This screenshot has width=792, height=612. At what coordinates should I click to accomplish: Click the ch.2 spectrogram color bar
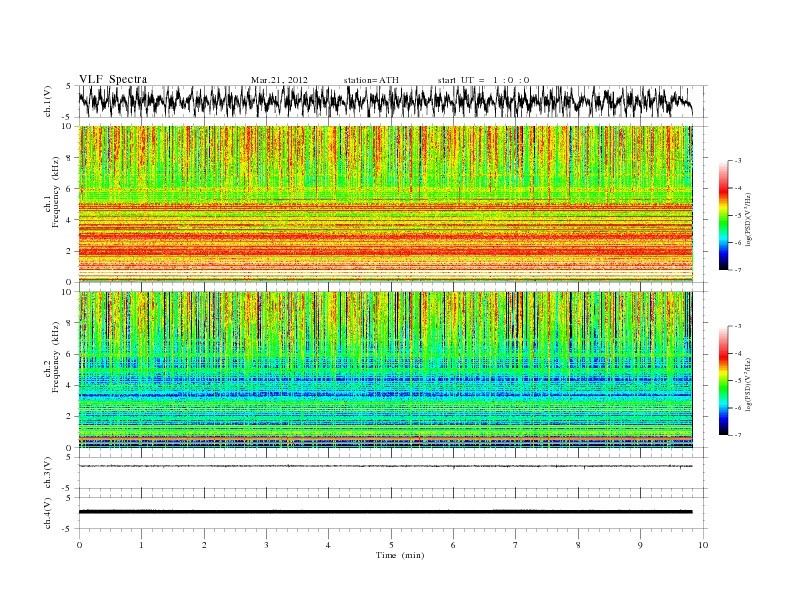click(723, 380)
